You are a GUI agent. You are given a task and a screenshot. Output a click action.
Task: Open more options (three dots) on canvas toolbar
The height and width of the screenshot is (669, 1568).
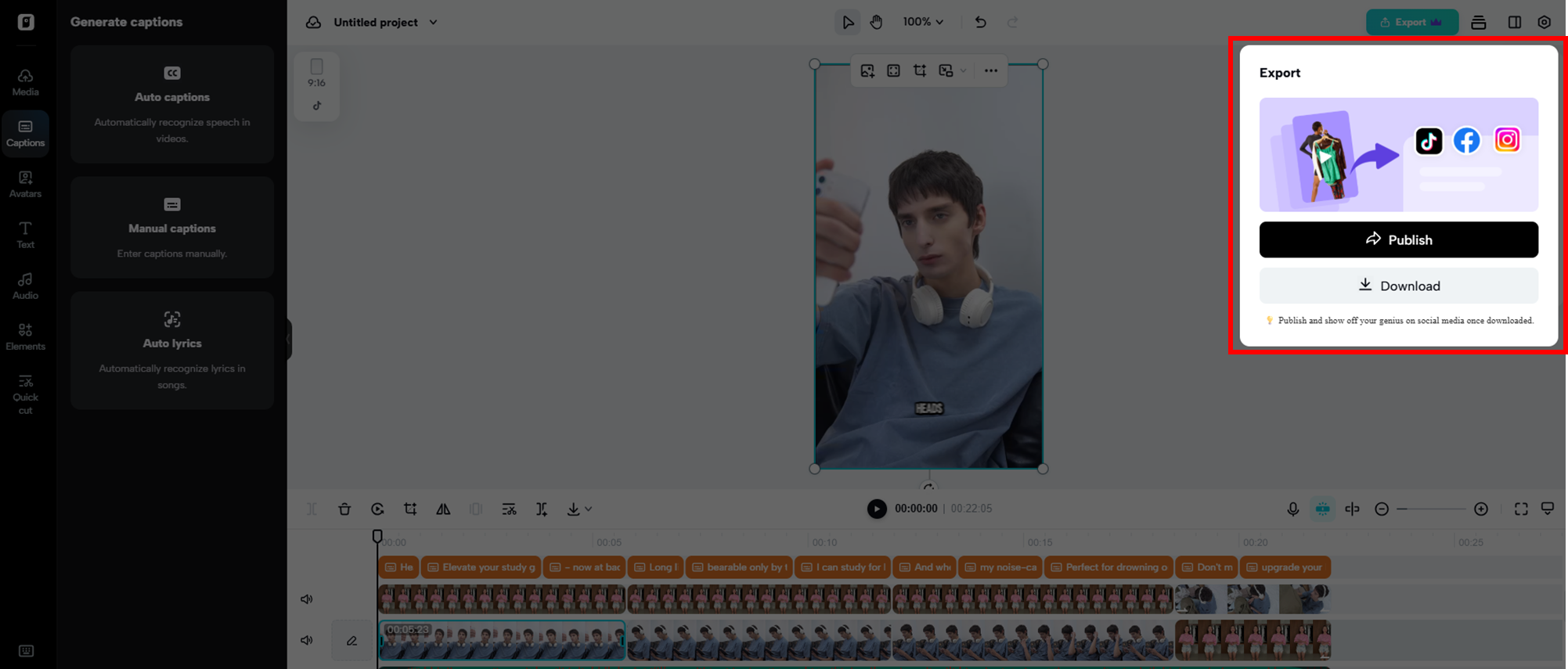991,71
